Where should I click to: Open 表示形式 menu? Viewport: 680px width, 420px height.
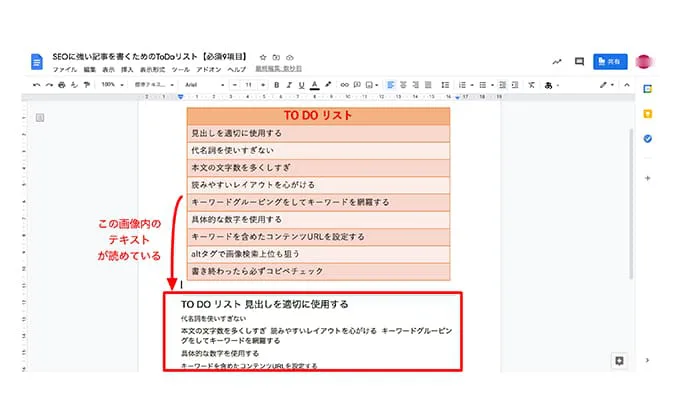(x=152, y=69)
